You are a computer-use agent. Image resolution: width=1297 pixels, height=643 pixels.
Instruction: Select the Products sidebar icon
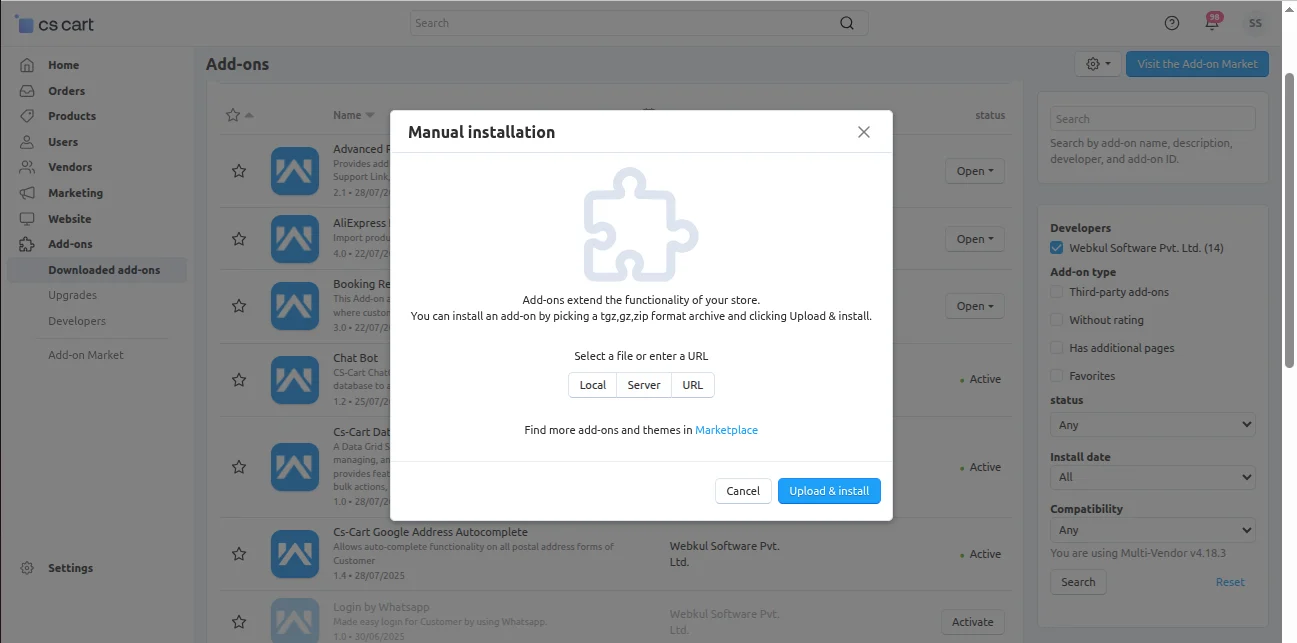(x=29, y=115)
